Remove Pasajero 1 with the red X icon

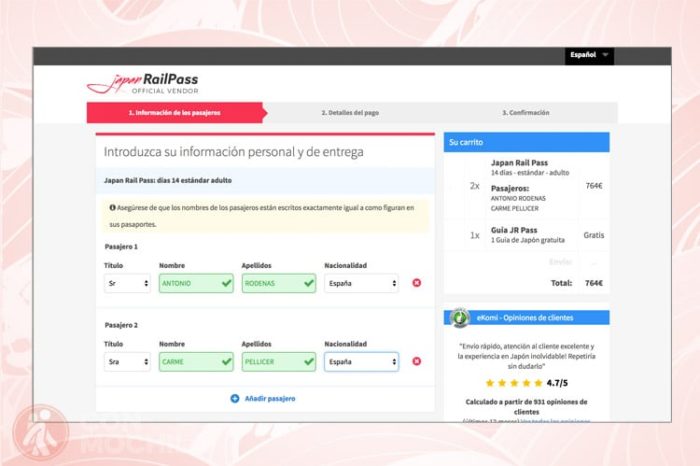pyautogui.click(x=417, y=283)
